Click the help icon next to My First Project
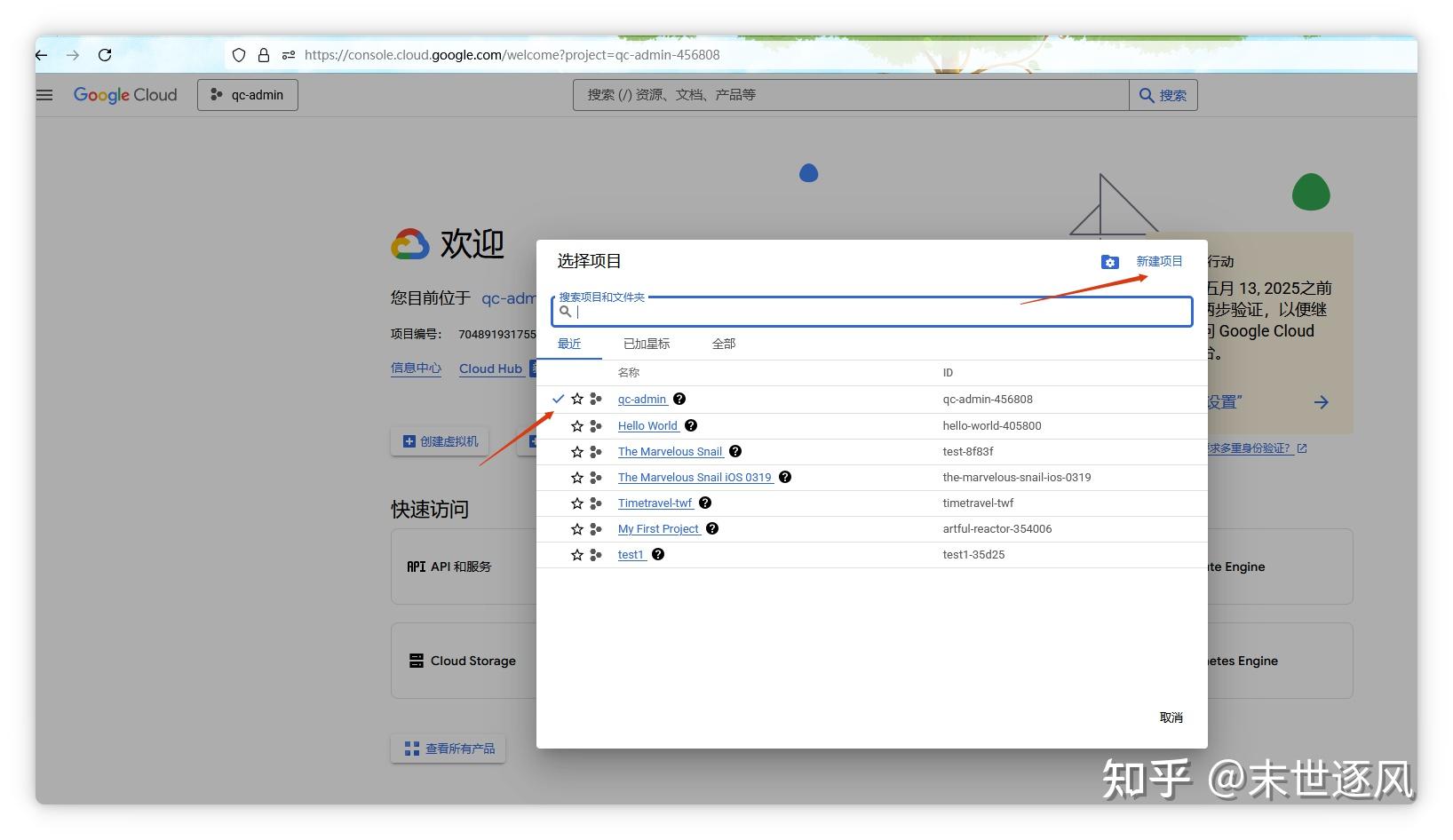 (x=711, y=528)
